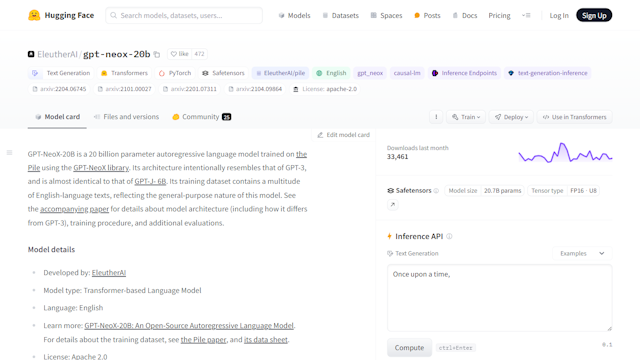
Task: Open the expanded navigation menu icon
Action: point(526,16)
